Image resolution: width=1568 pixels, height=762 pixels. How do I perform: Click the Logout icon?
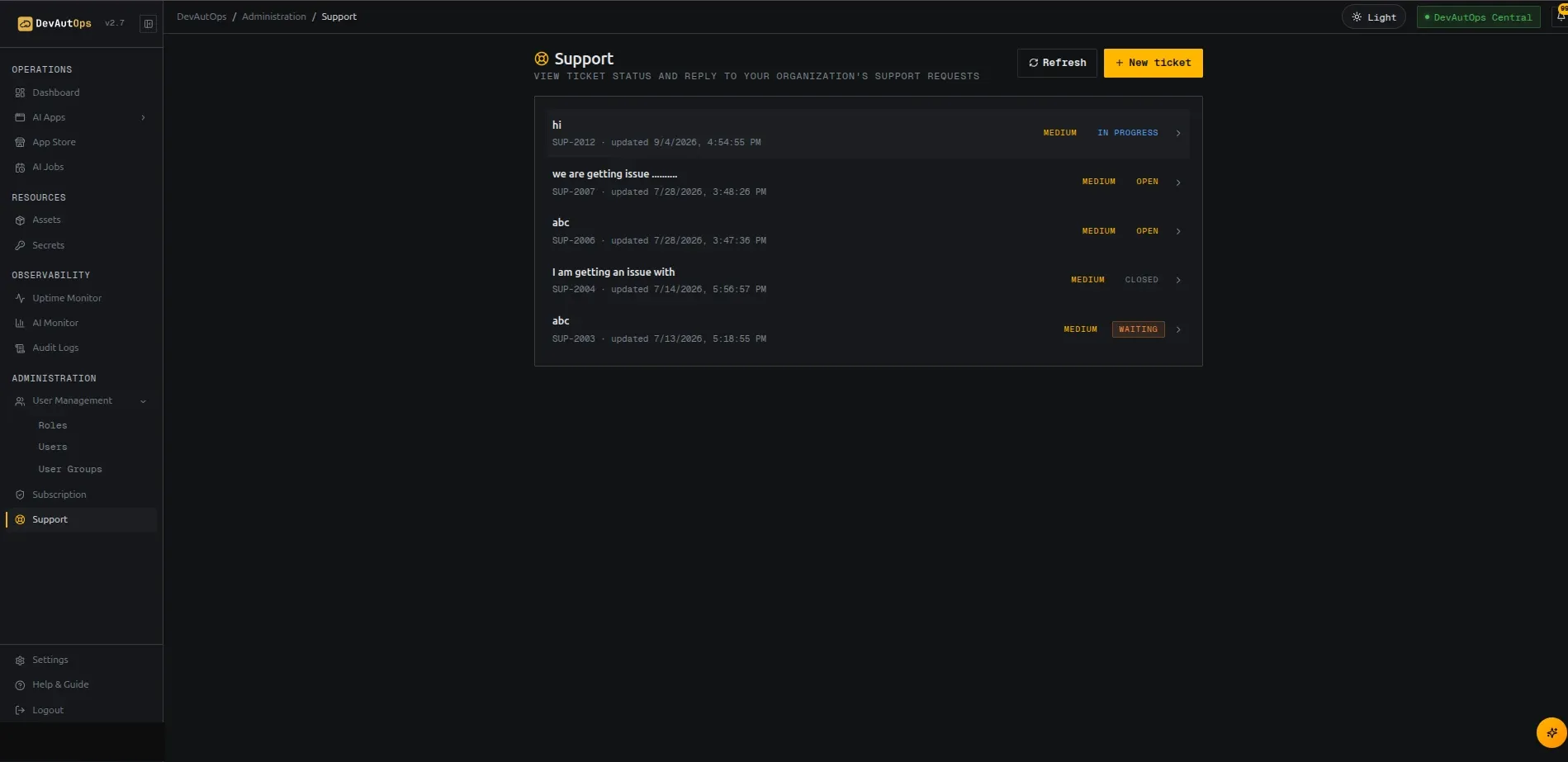pos(20,710)
